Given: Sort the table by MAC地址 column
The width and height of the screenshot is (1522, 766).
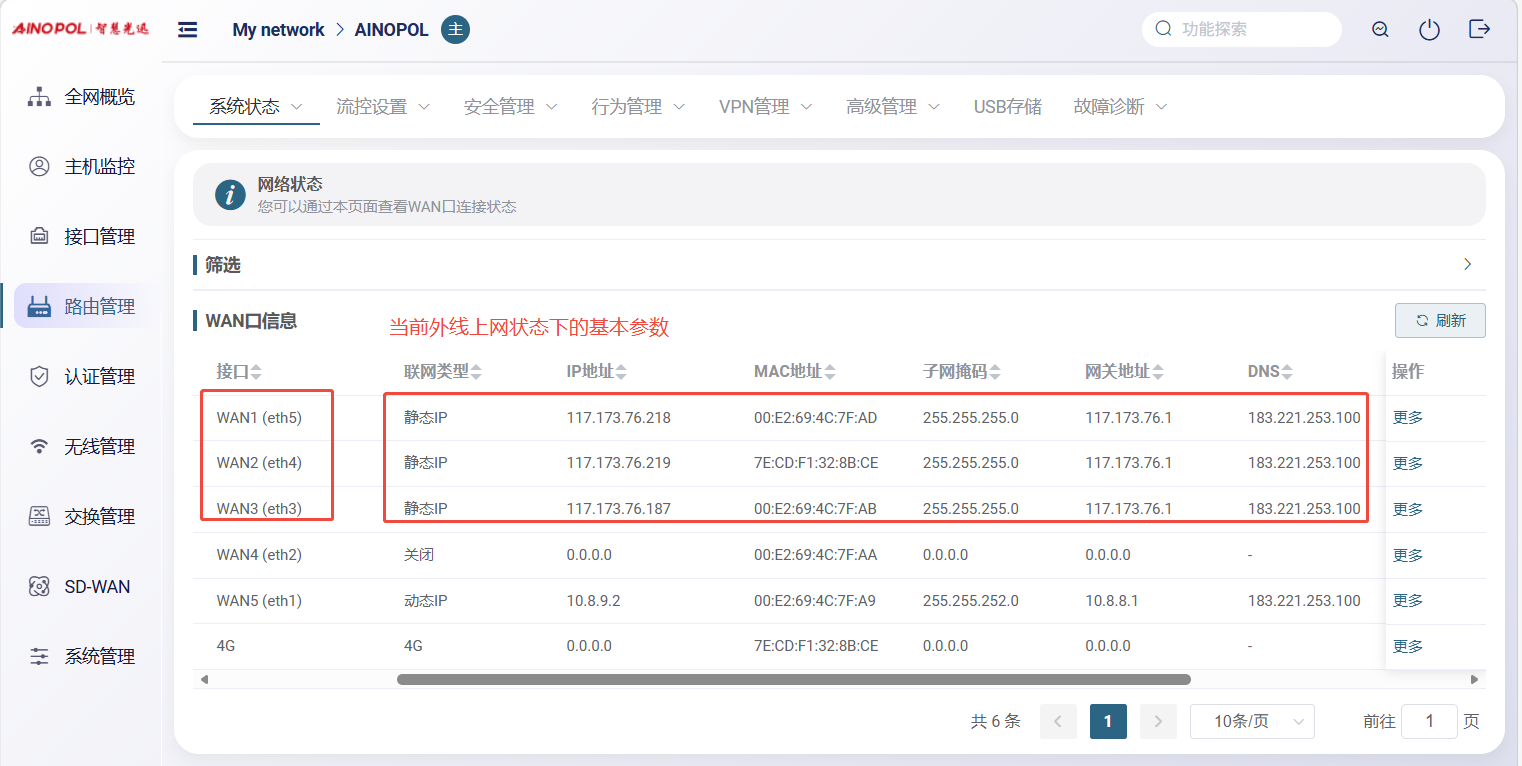Looking at the screenshot, I should (829, 372).
